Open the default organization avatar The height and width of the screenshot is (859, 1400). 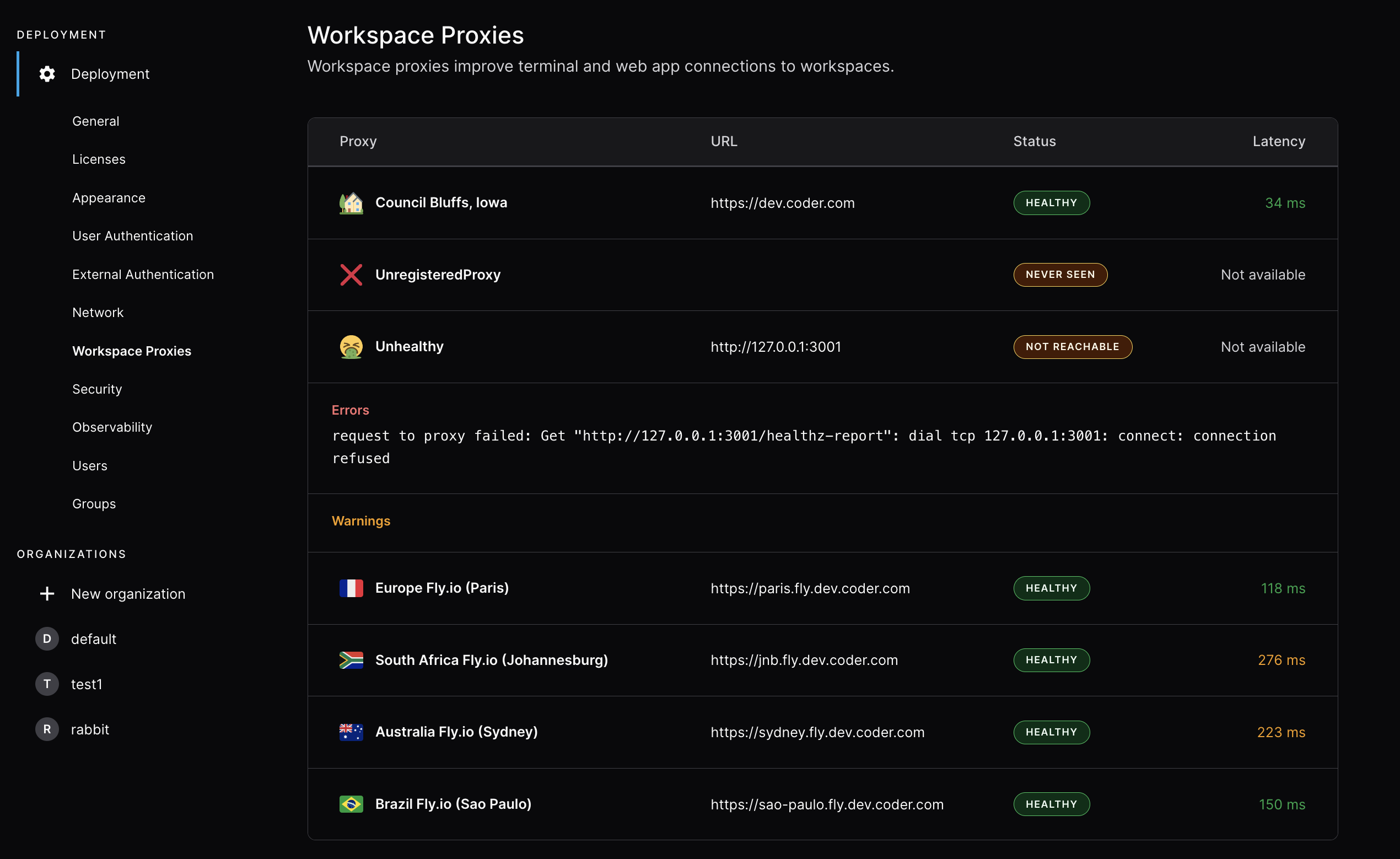click(47, 638)
